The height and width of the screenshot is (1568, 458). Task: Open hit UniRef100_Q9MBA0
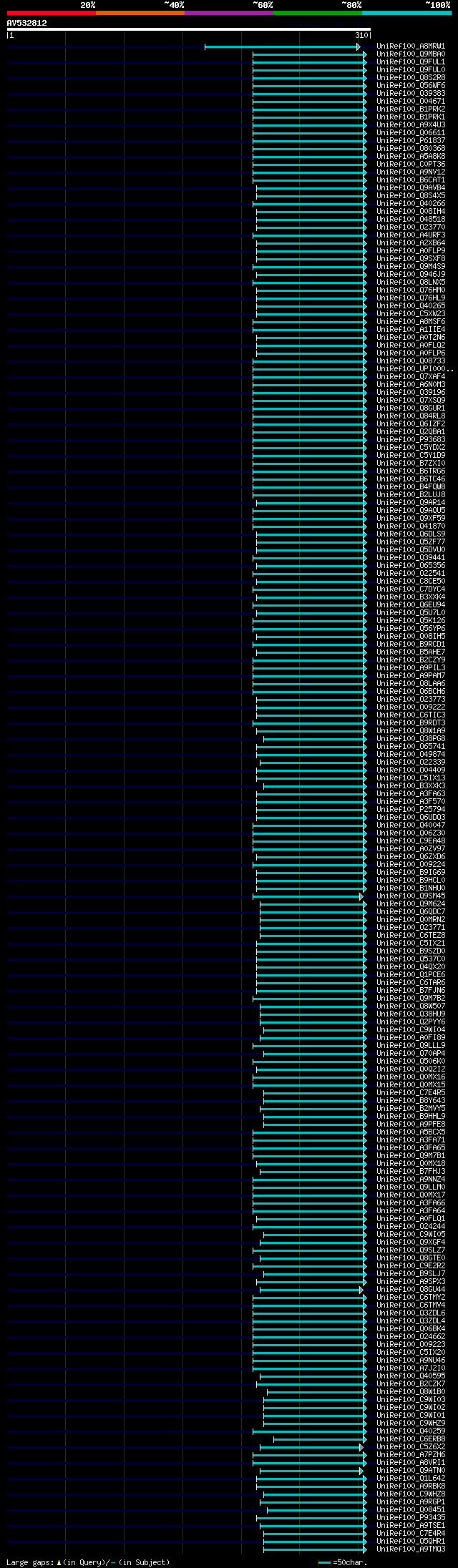point(411,54)
